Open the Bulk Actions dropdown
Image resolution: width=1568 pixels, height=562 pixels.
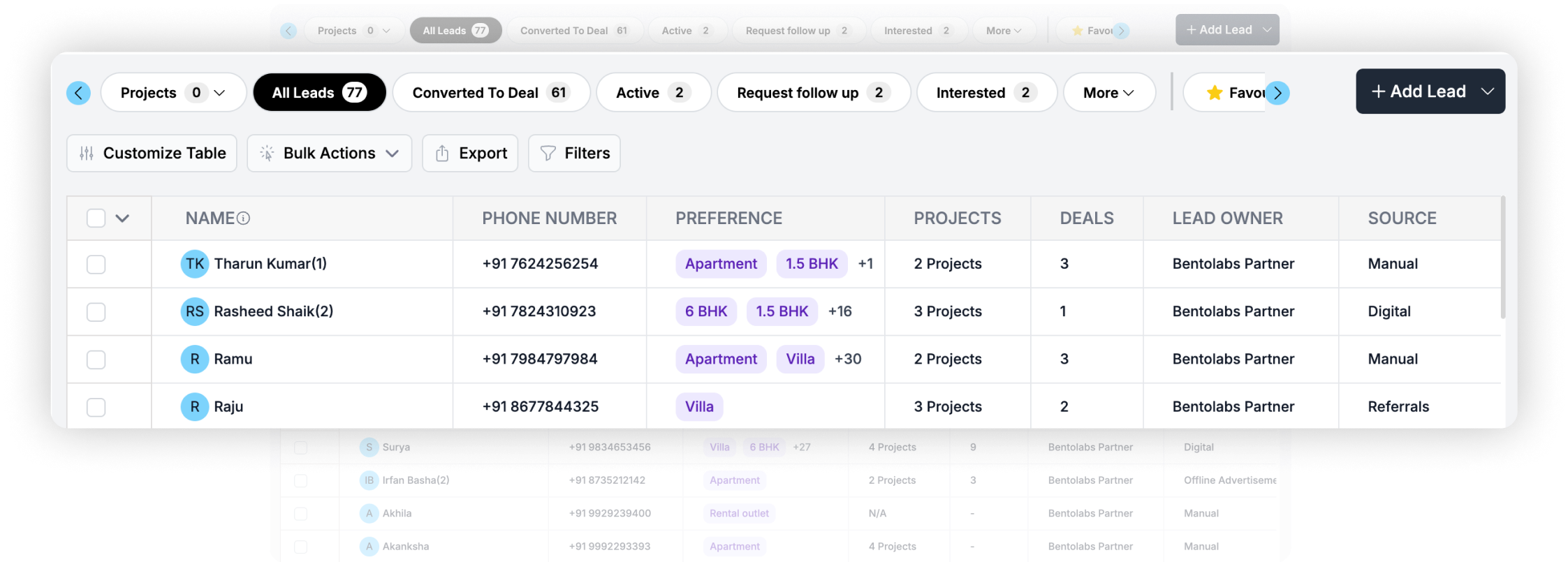tap(330, 153)
